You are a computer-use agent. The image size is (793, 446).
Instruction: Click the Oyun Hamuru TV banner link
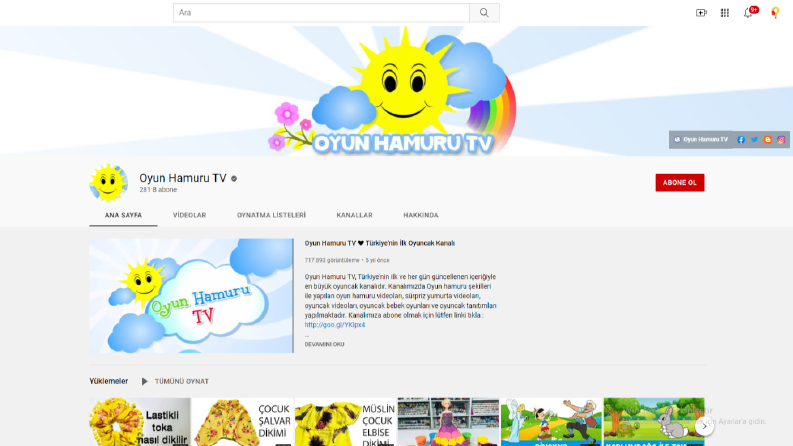coord(701,140)
